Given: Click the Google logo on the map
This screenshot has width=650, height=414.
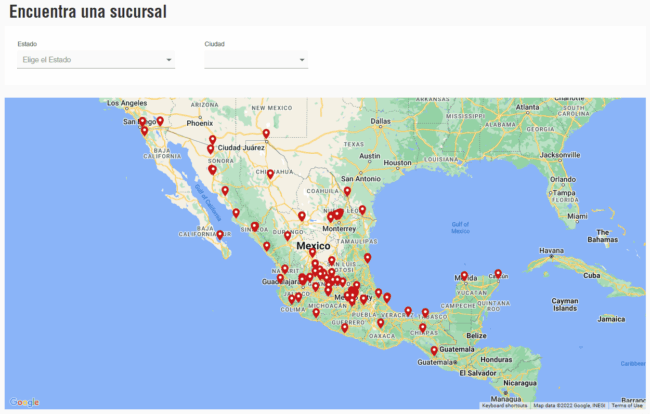Looking at the screenshot, I should pyautogui.click(x=25, y=402).
